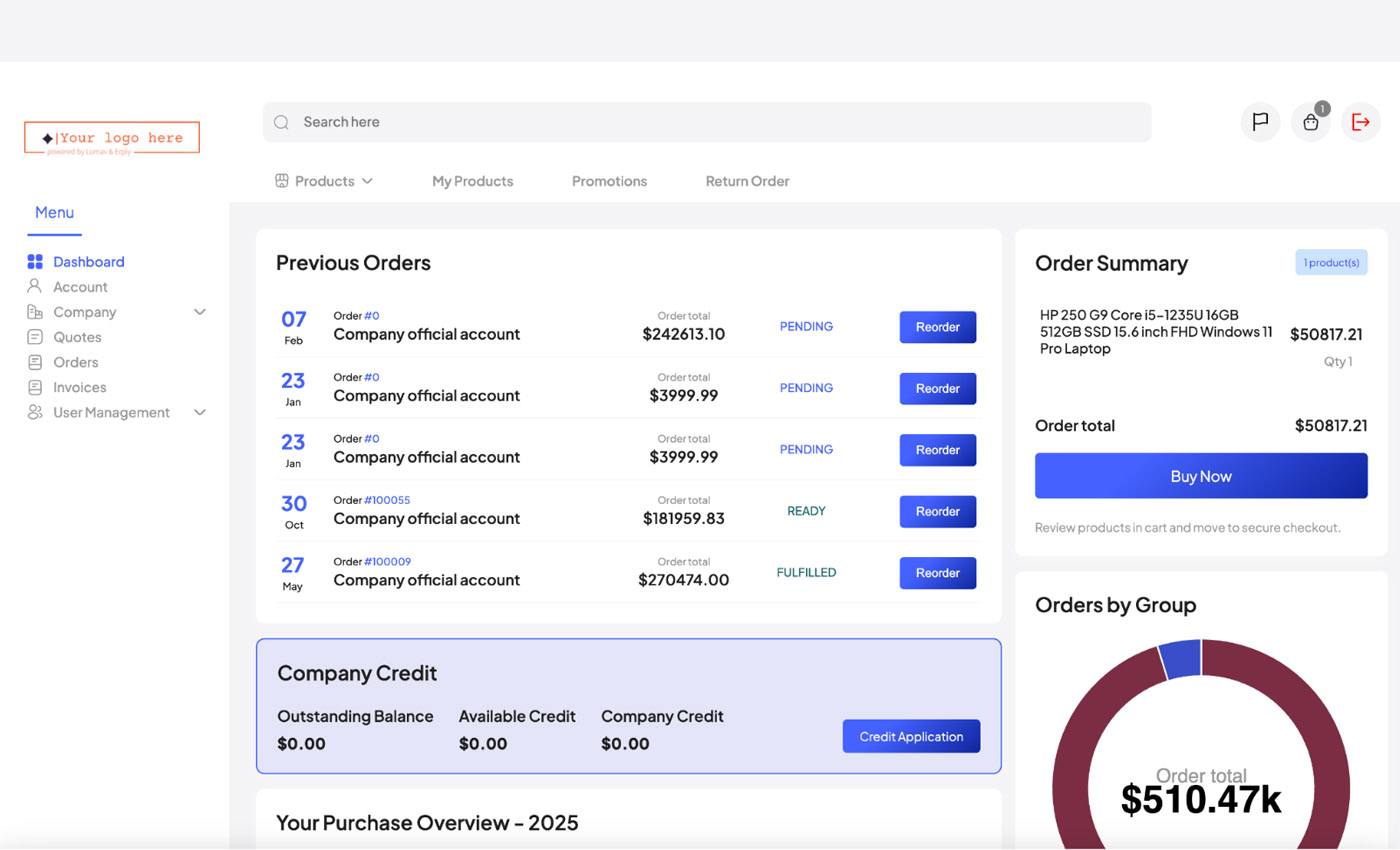
Task: Click the PENDING status of $242613.10 order
Action: 806,327
